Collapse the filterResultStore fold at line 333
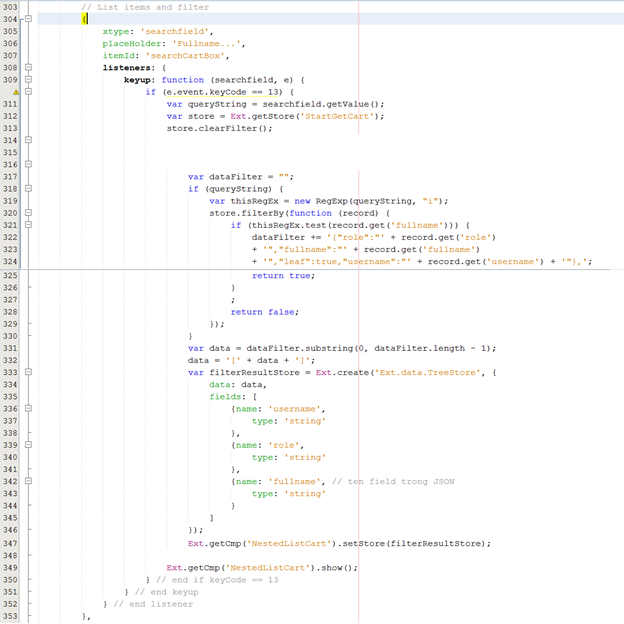This screenshot has height=624, width=624. click(x=28, y=372)
